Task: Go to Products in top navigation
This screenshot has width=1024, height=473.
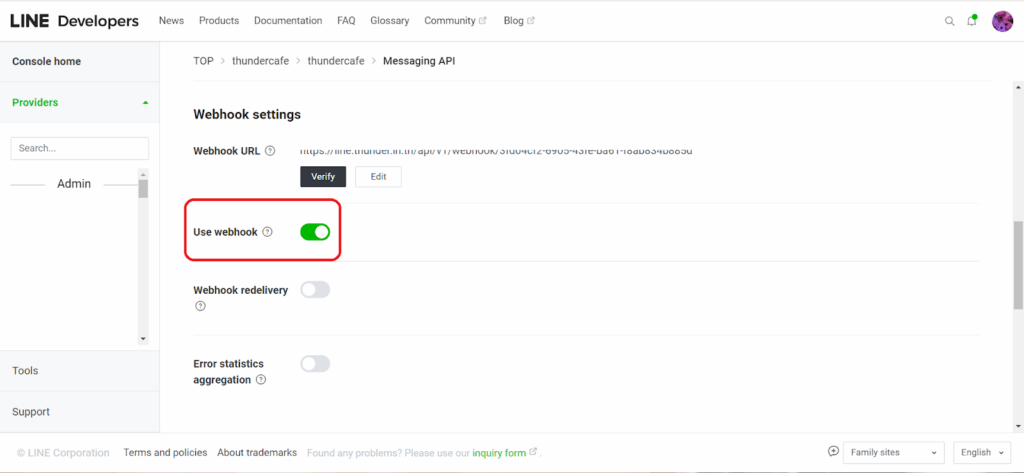Action: tap(219, 21)
